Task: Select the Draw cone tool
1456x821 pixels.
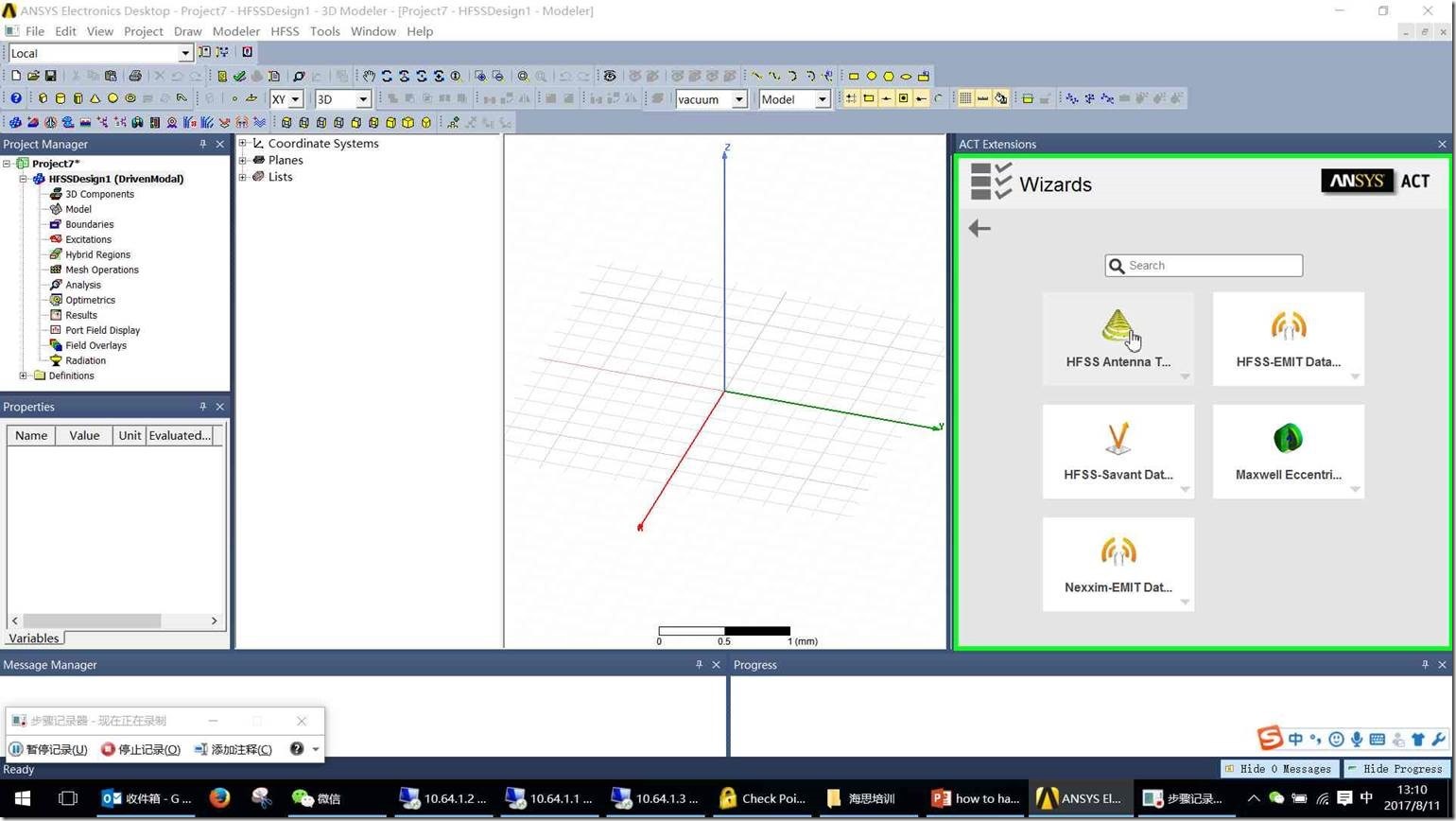Action: point(95,98)
